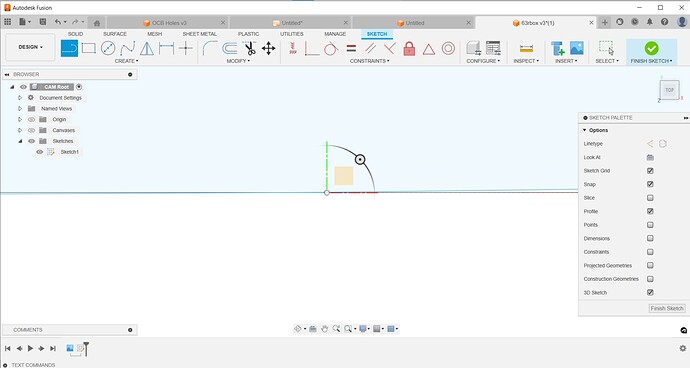The image size is (690, 368).
Task: Select the Trim scissors tool
Action: tap(249, 48)
